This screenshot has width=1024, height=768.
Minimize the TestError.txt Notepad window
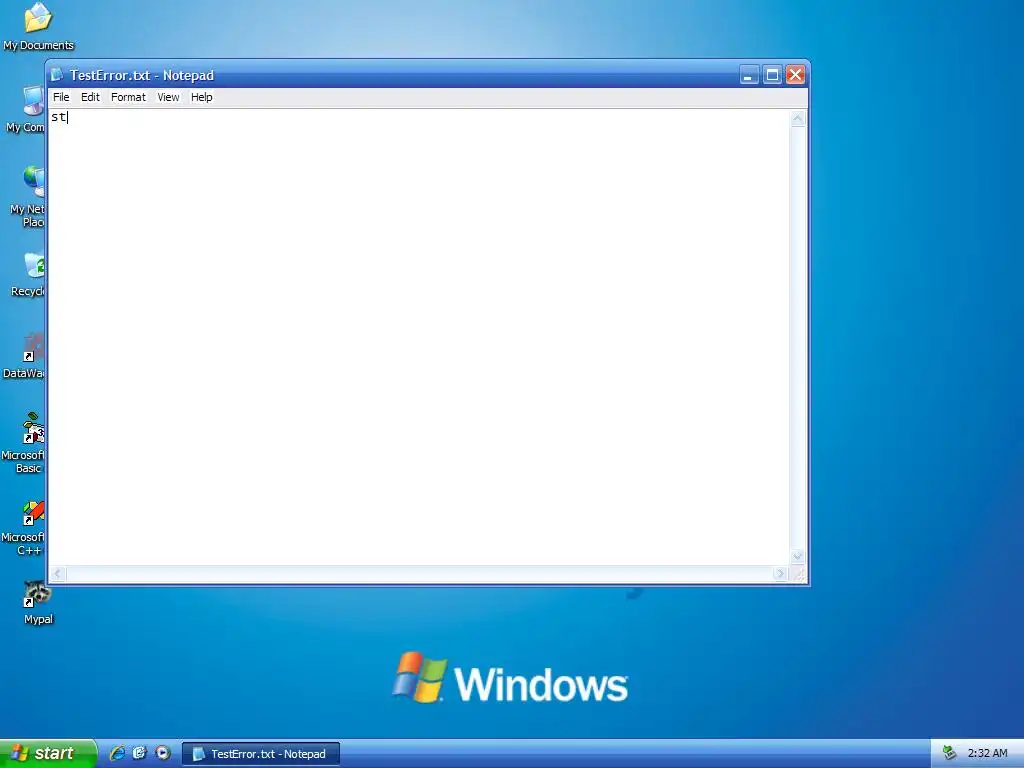click(x=748, y=75)
